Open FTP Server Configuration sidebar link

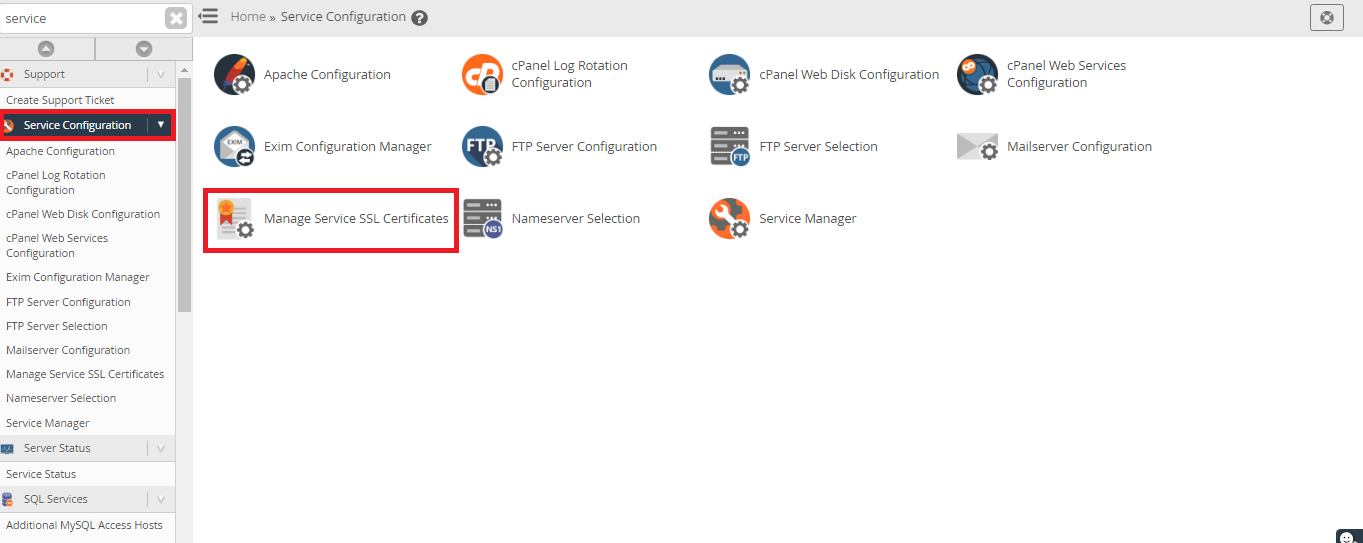tap(68, 303)
